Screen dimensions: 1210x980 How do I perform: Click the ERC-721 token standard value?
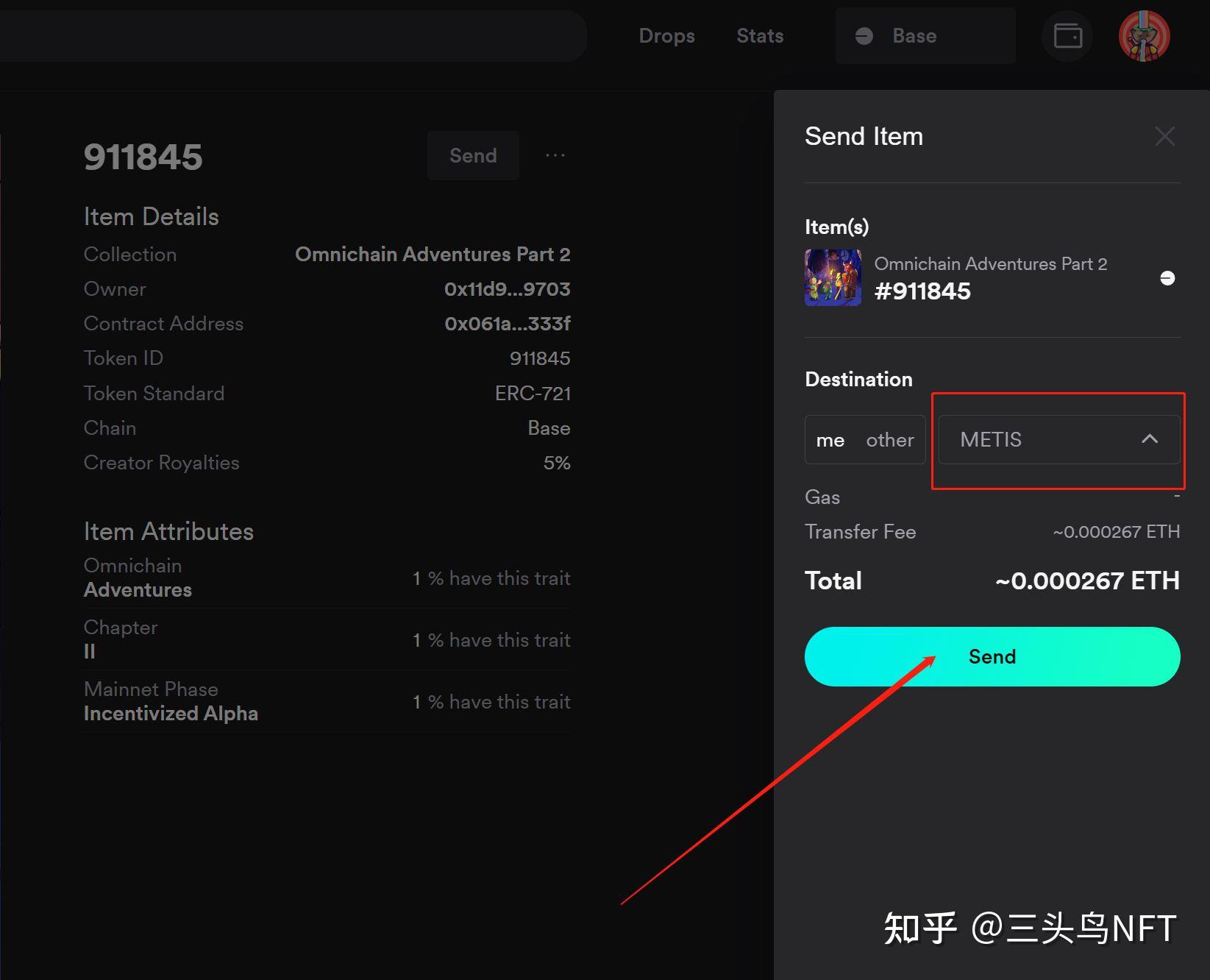click(x=533, y=394)
